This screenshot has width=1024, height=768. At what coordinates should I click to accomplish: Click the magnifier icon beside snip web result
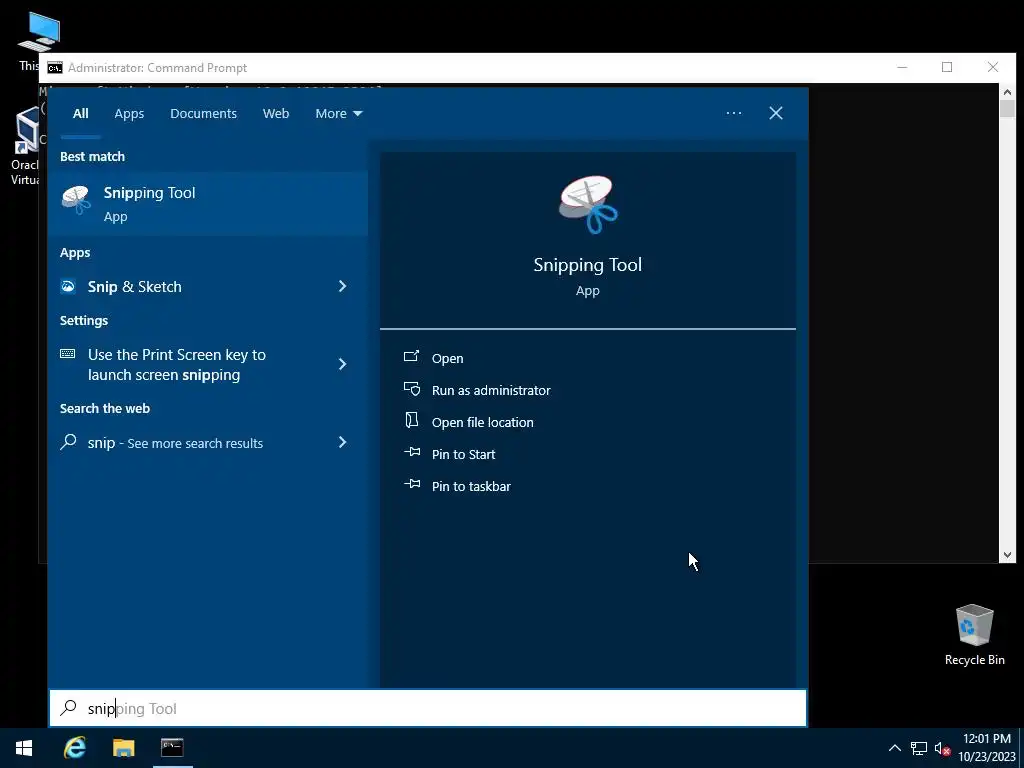(68, 442)
